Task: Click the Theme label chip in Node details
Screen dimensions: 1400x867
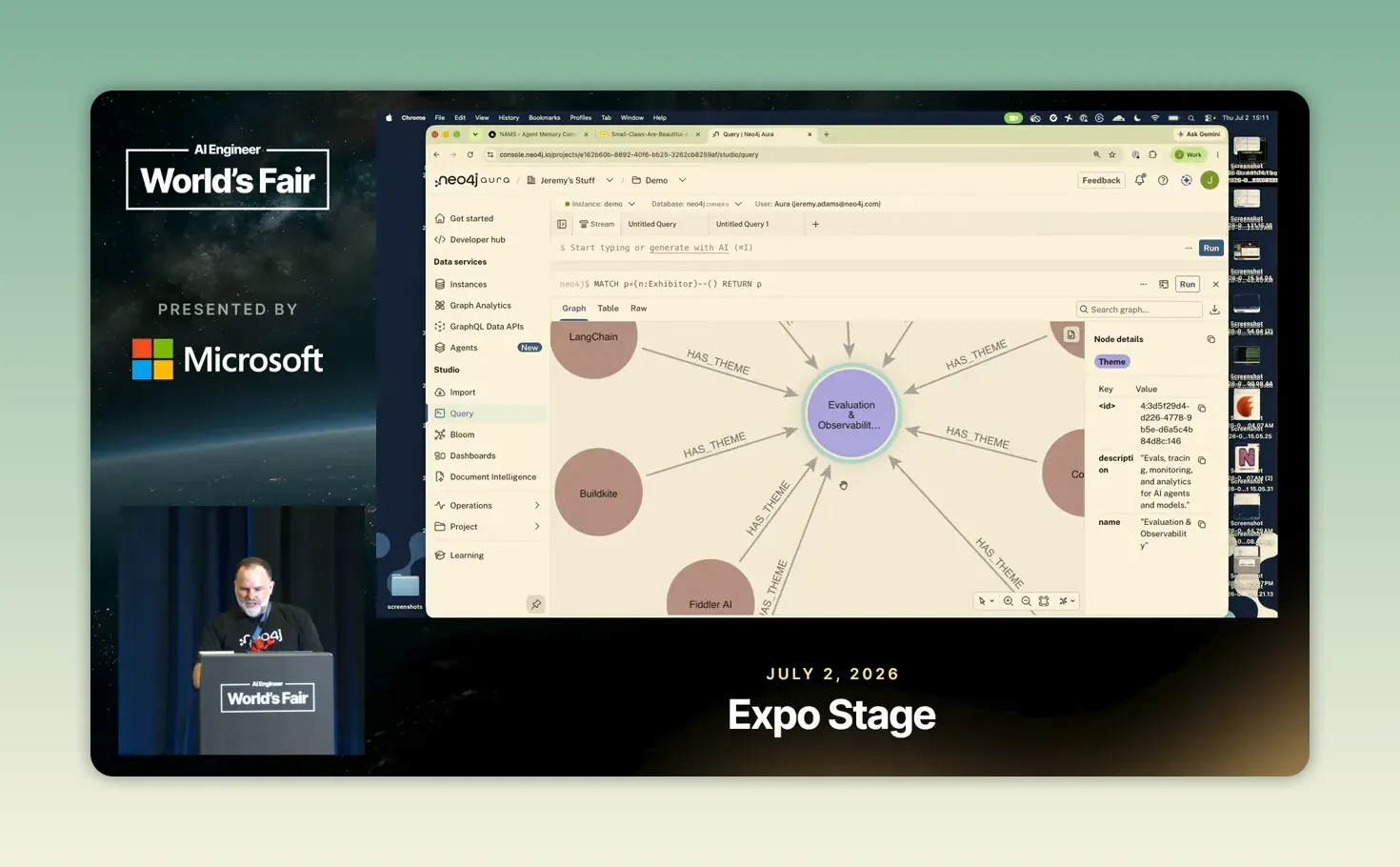Action: pos(1111,362)
